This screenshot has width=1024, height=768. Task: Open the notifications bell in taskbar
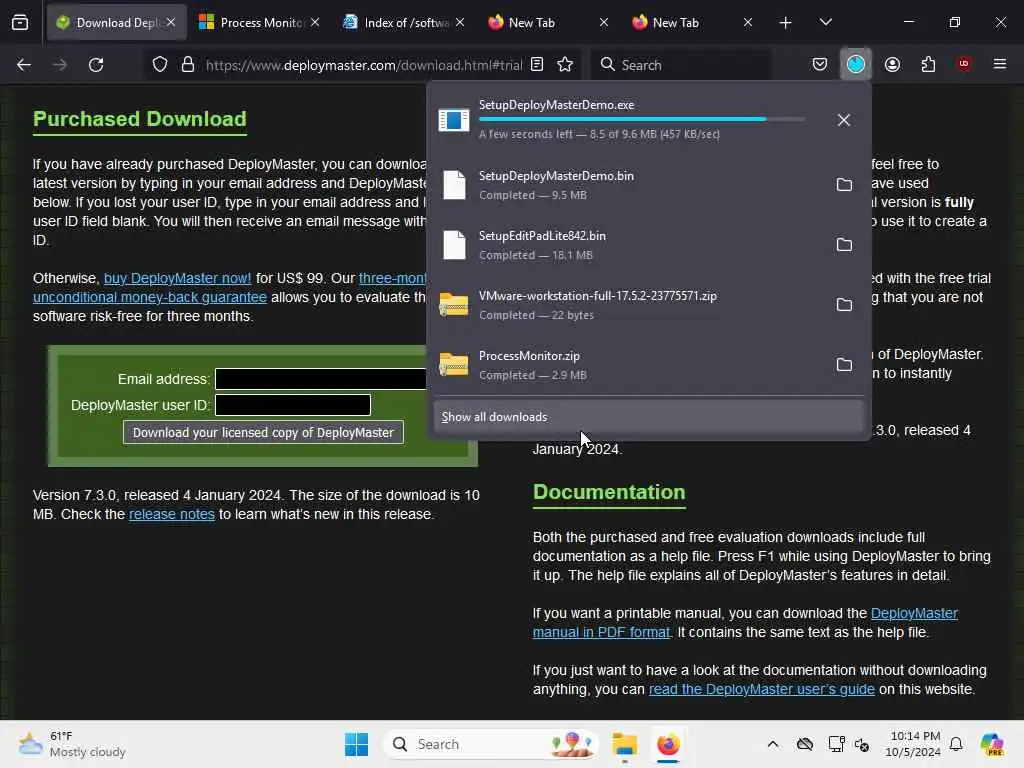click(956, 744)
